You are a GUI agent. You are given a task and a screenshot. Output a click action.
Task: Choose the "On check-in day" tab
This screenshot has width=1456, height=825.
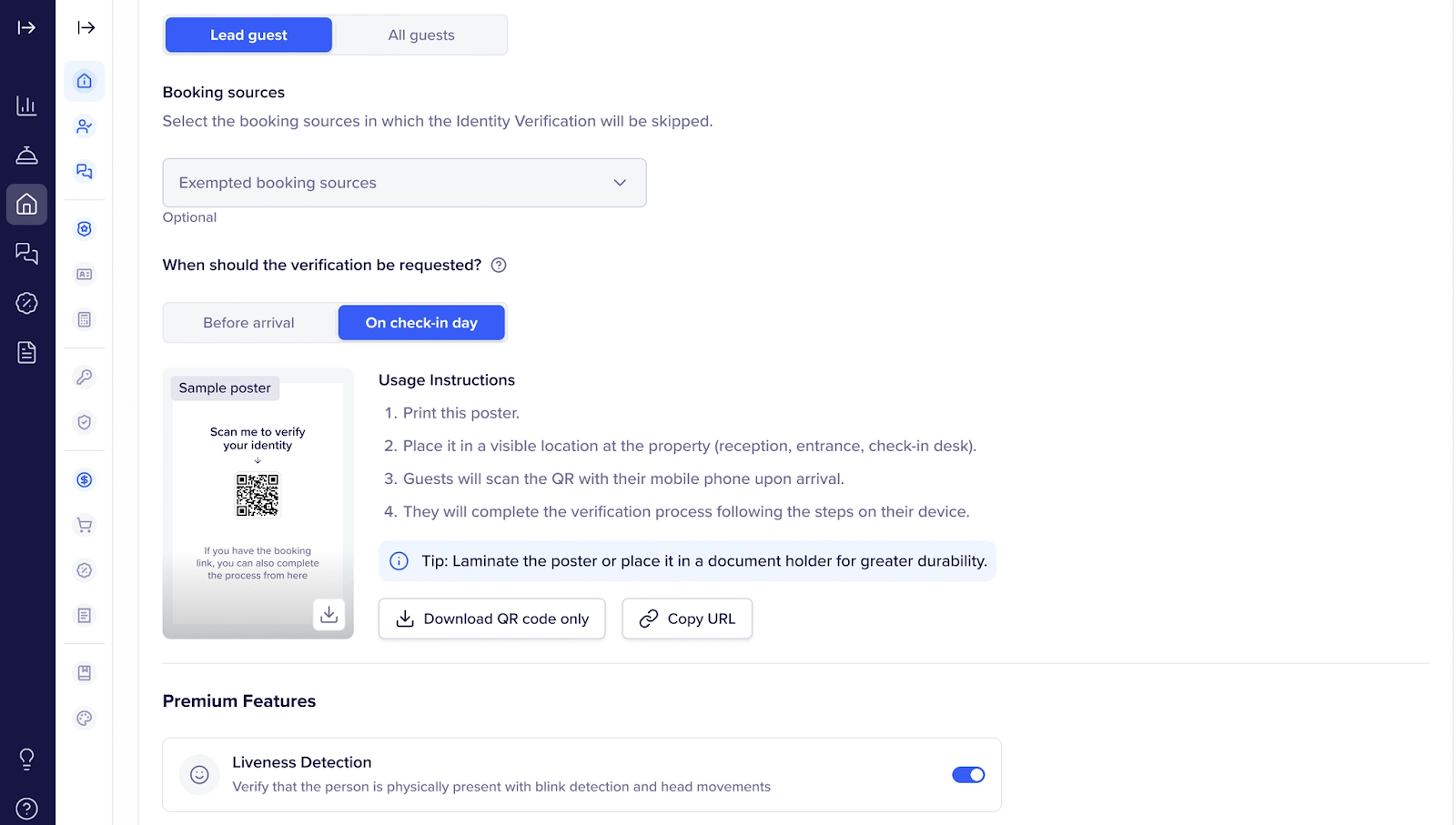click(x=421, y=323)
